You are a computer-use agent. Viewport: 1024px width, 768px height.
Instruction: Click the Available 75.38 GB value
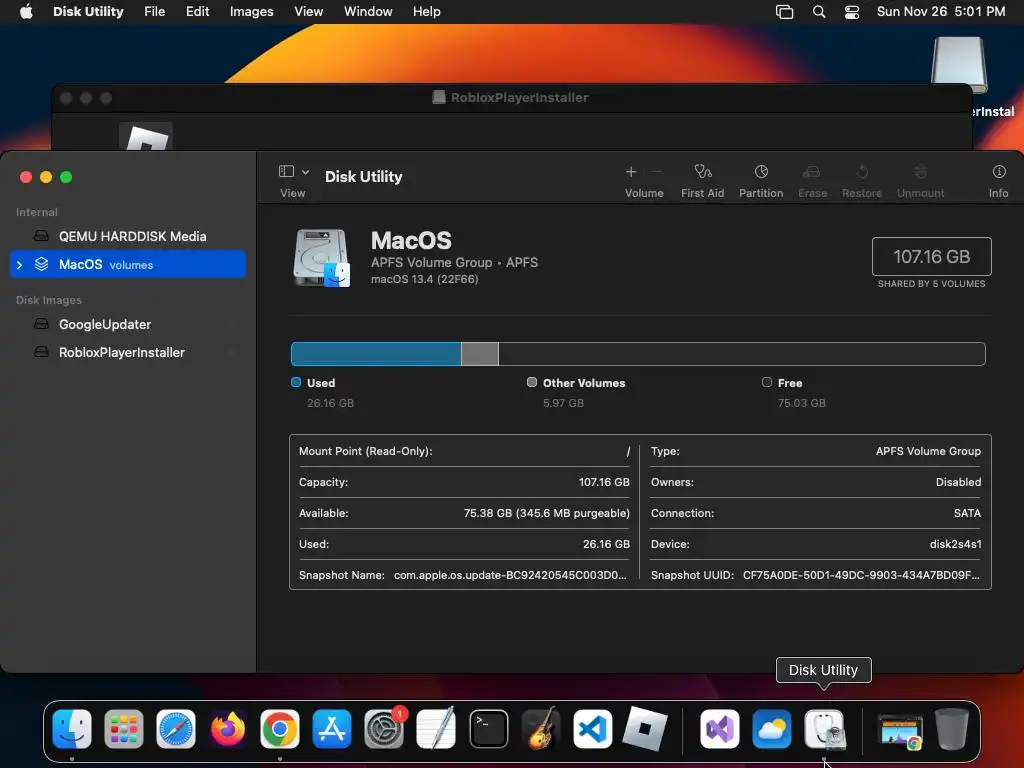coord(547,513)
